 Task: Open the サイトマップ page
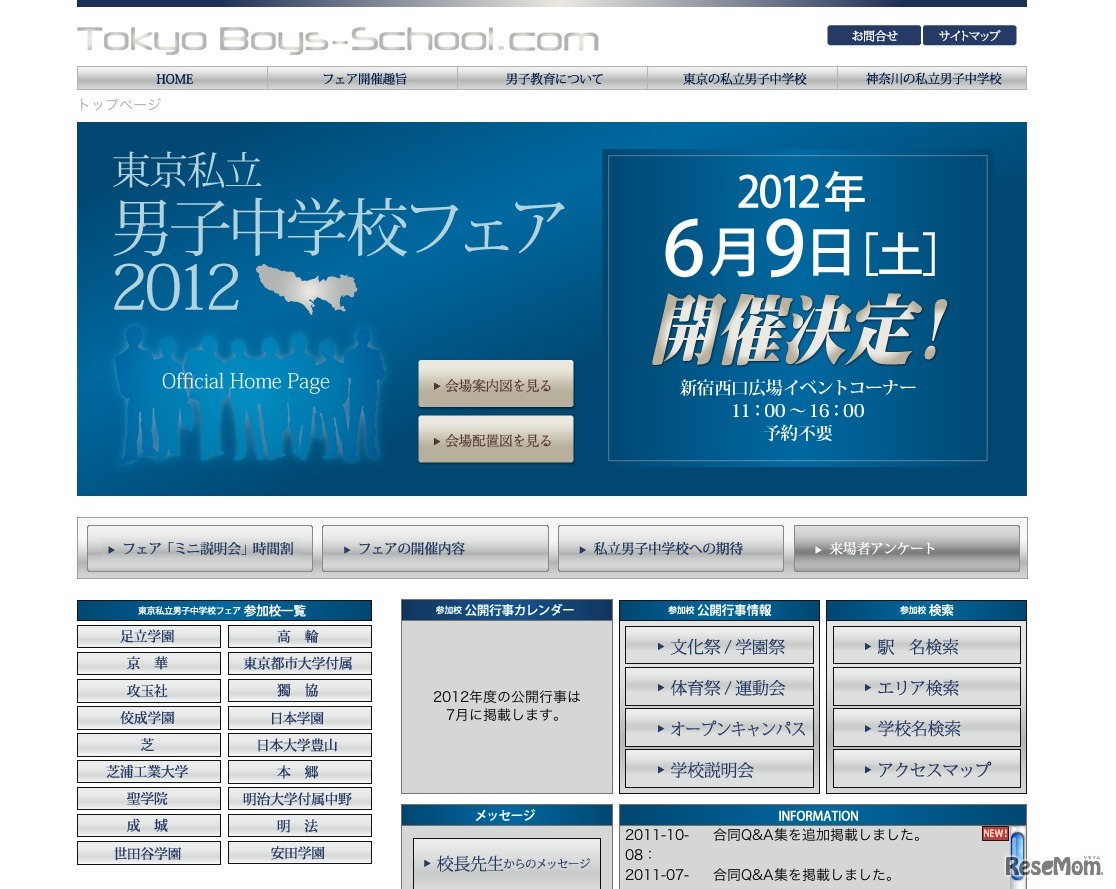969,35
